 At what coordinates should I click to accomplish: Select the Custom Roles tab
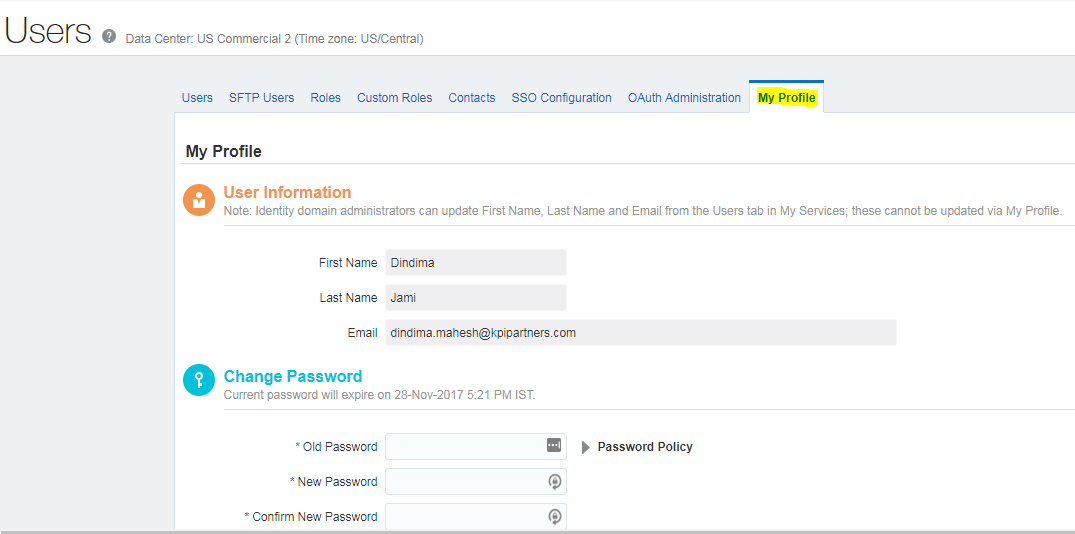[394, 98]
